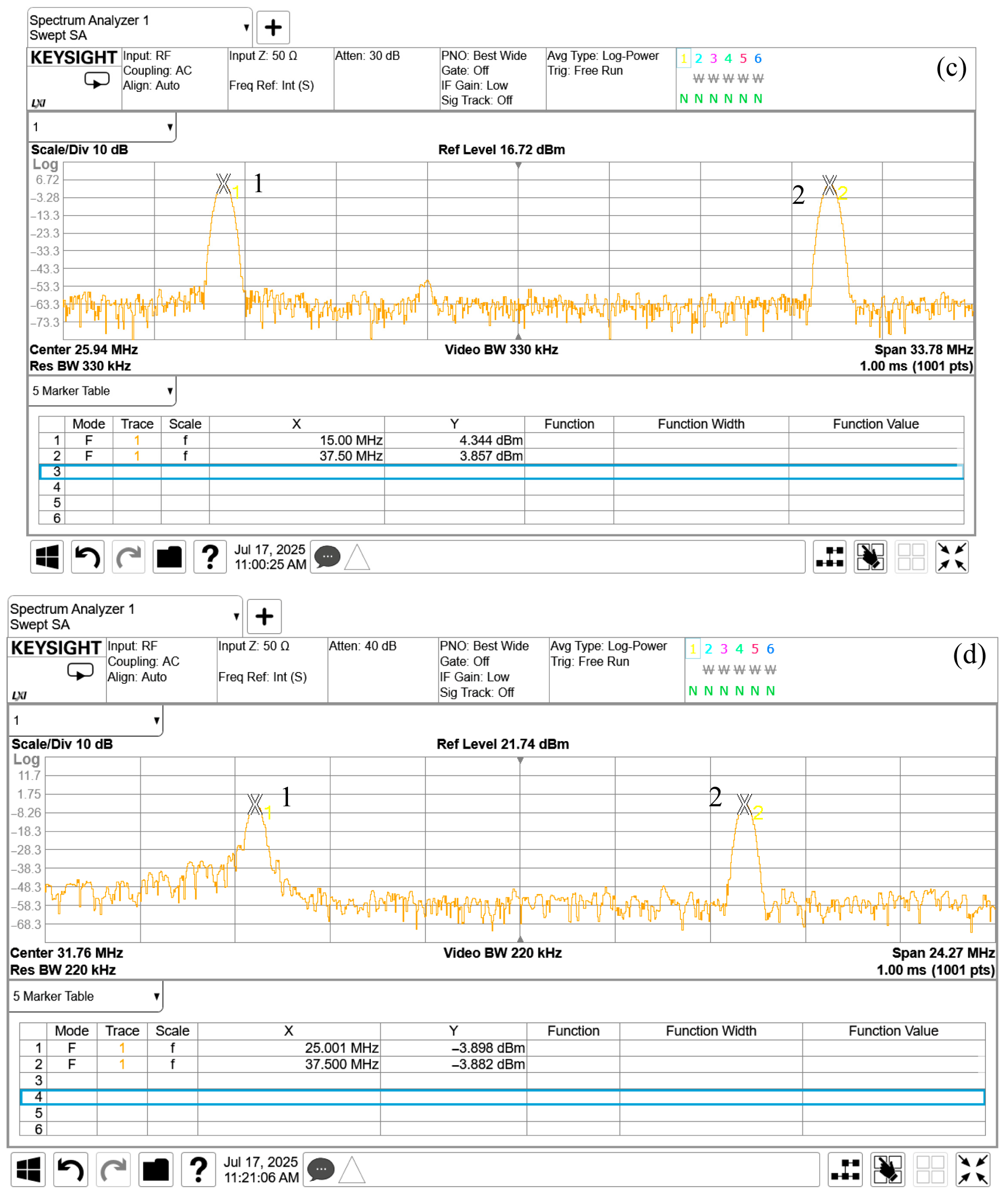
Task: Open window number 1 dropdown in top analyzer
Action: click(x=102, y=127)
